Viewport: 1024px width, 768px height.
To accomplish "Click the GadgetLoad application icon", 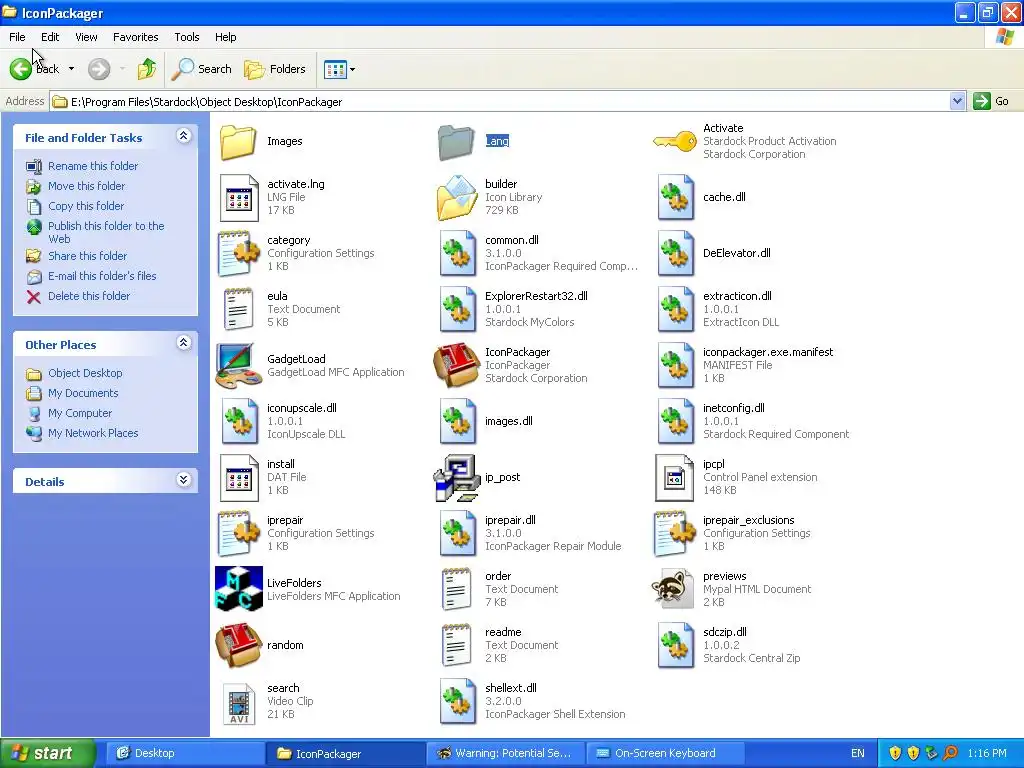I will tap(238, 365).
